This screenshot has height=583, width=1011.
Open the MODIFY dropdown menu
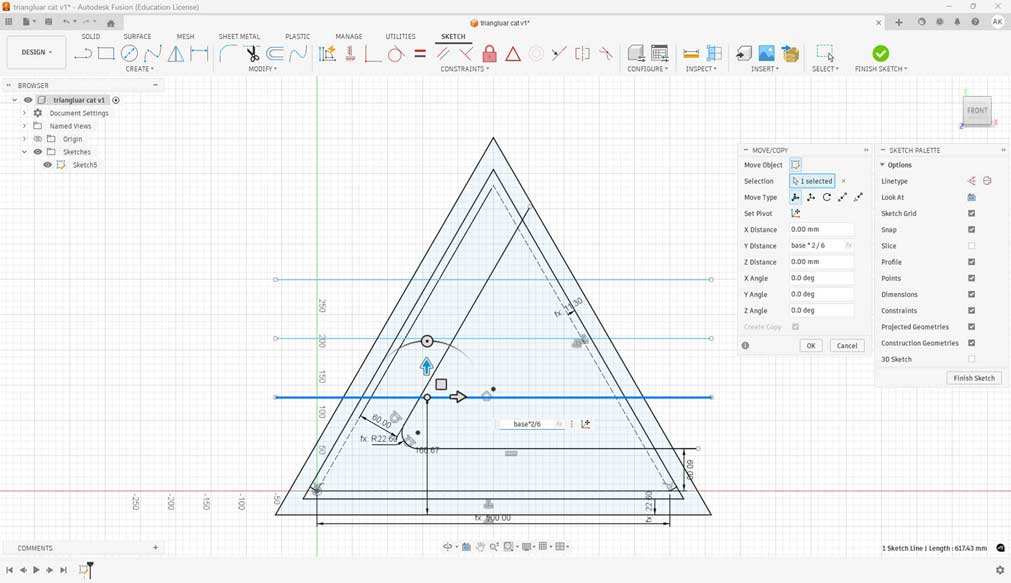coord(262,69)
